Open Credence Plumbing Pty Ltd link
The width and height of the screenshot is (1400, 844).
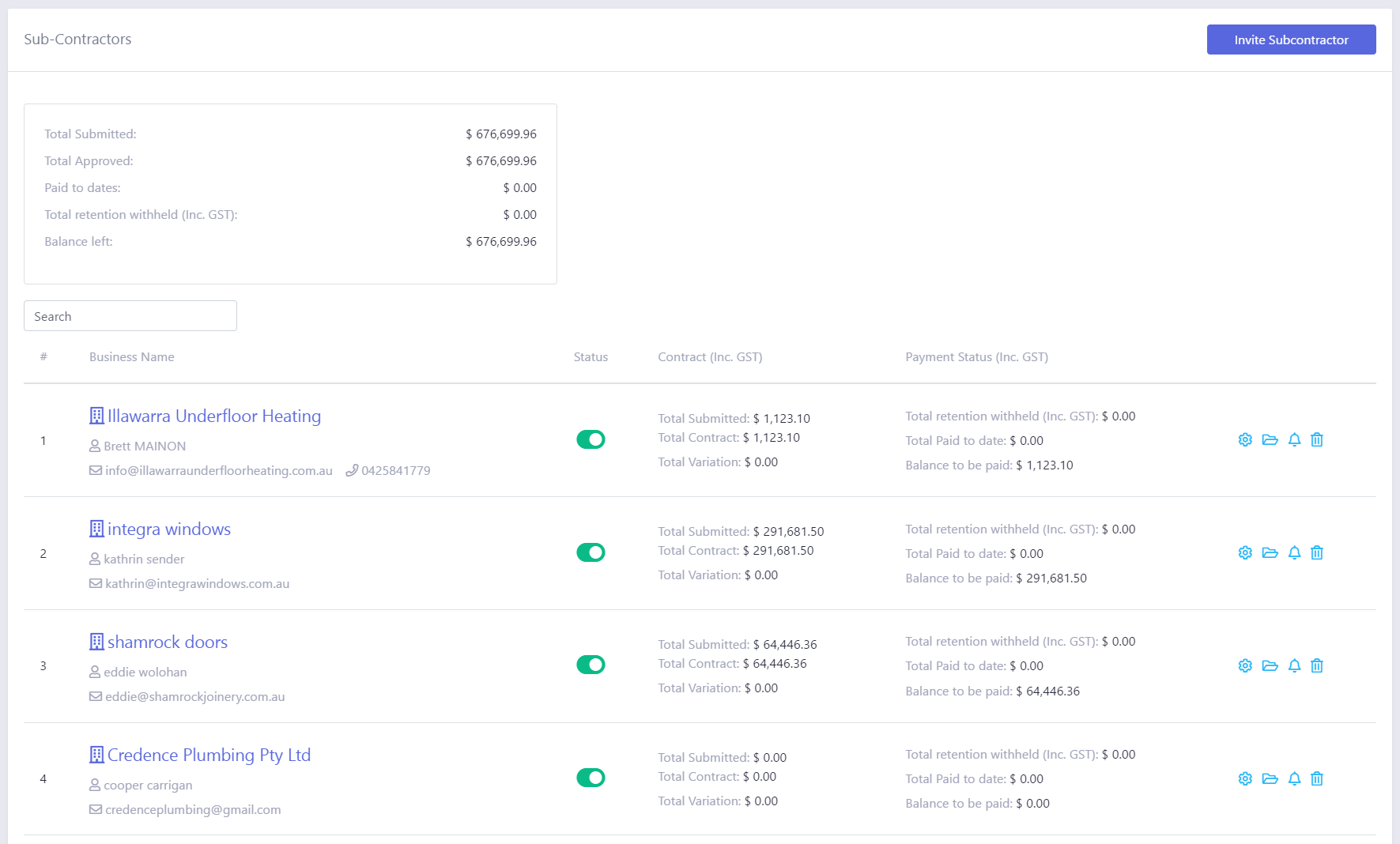click(209, 755)
